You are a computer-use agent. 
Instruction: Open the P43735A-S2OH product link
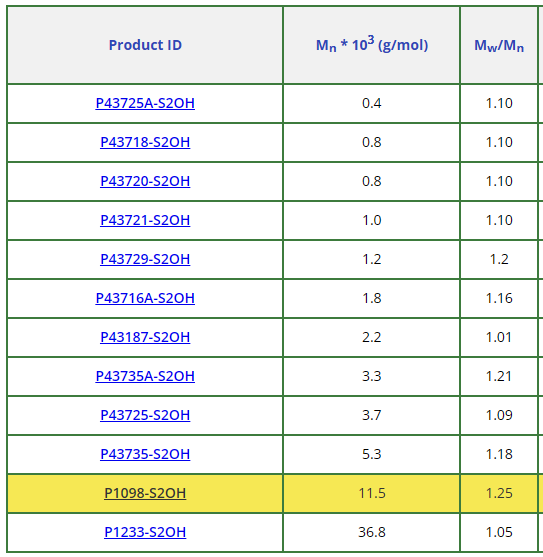point(145,377)
